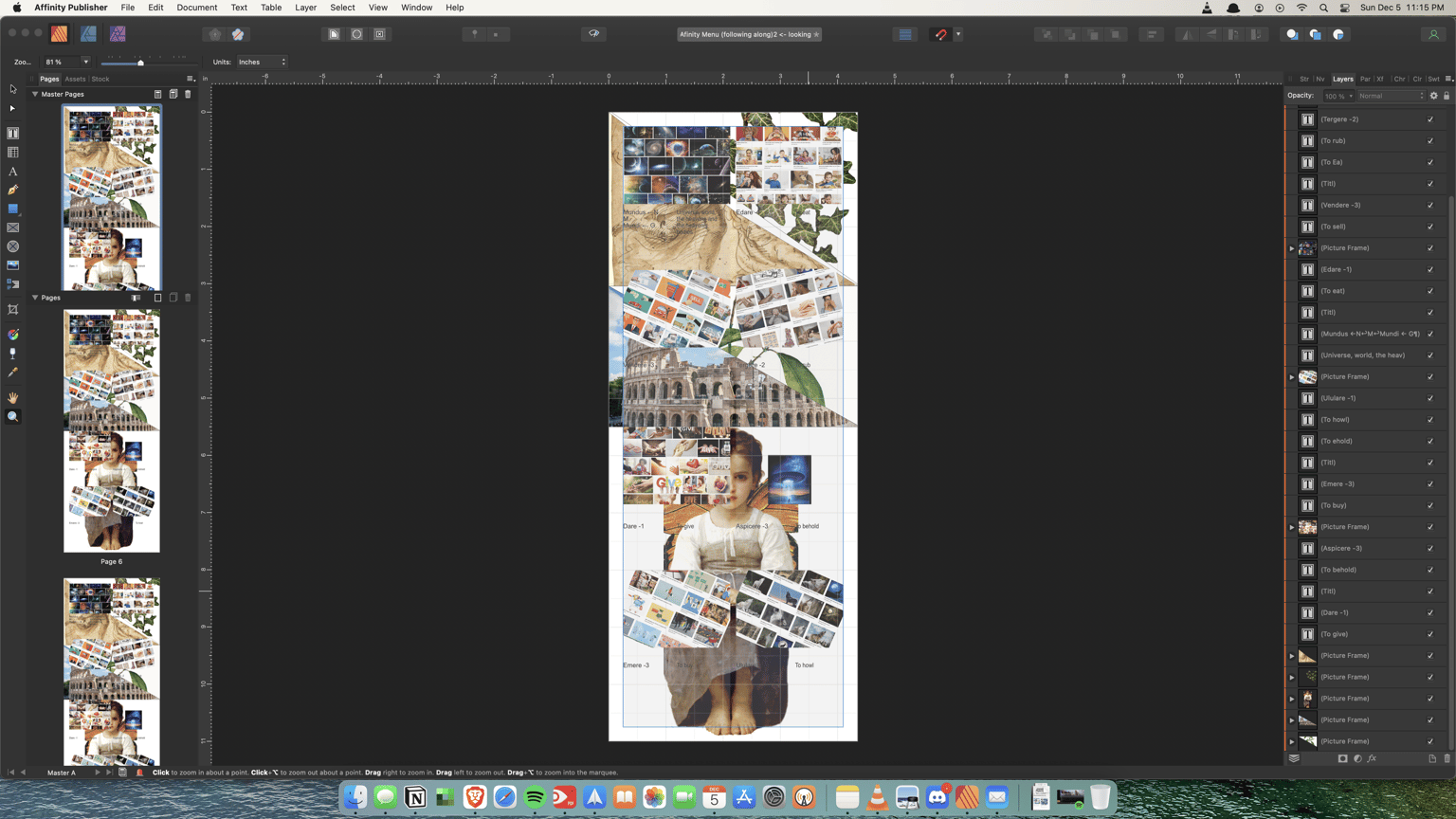Adjust the zoom slider
Image resolution: width=1456 pixels, height=819 pixels.
pos(140,63)
